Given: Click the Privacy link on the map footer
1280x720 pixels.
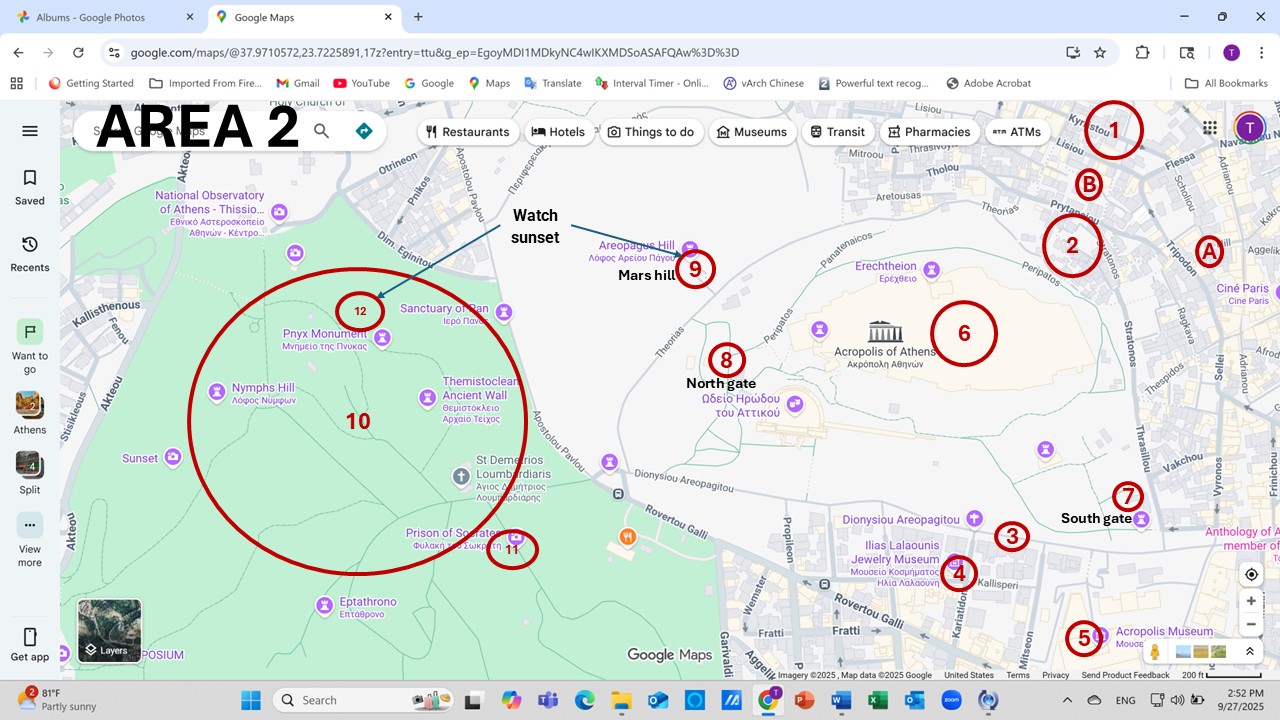Looking at the screenshot, I should (x=1055, y=675).
